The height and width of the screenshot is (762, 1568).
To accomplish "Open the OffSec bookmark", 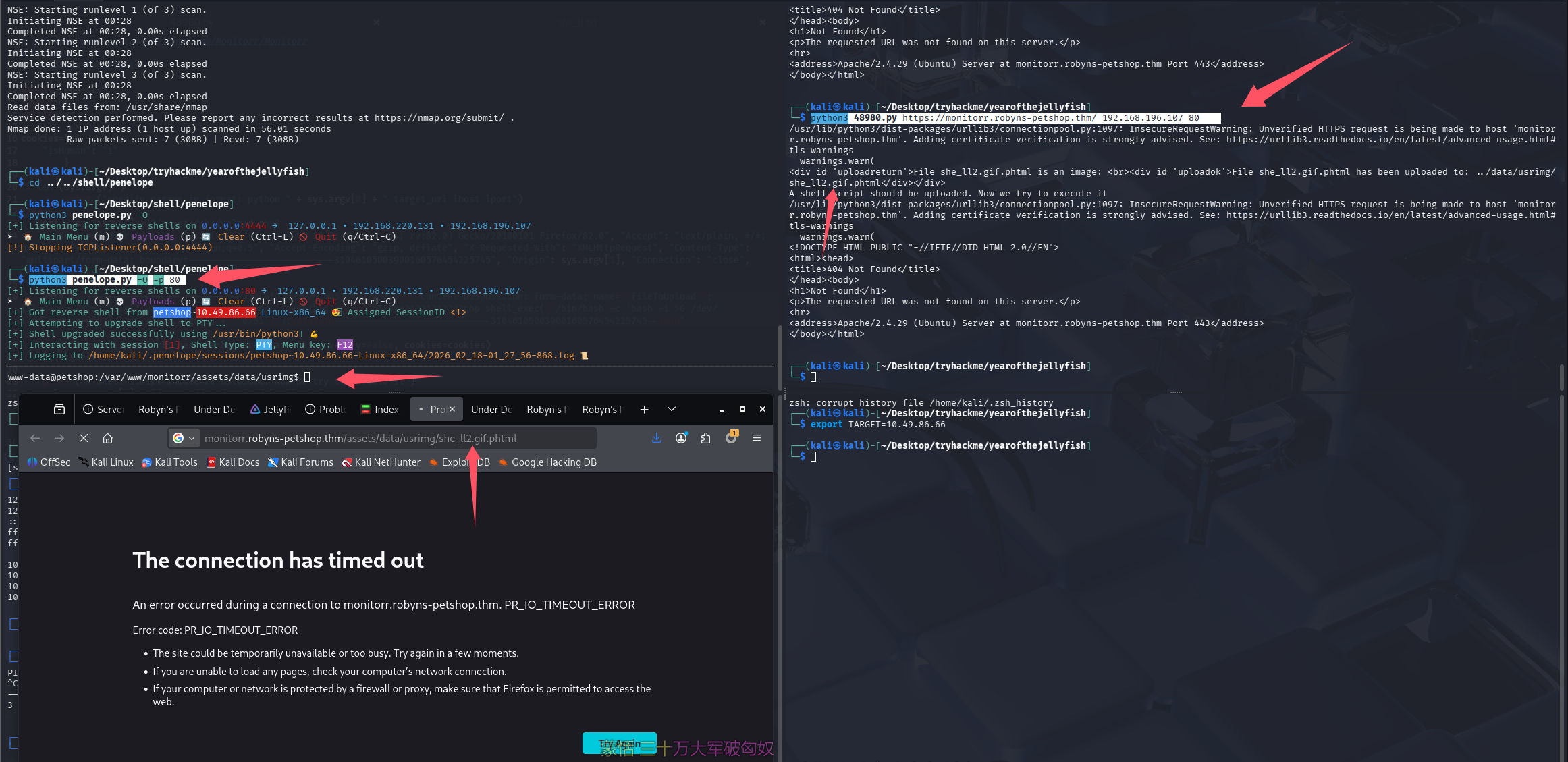I will [x=49, y=462].
